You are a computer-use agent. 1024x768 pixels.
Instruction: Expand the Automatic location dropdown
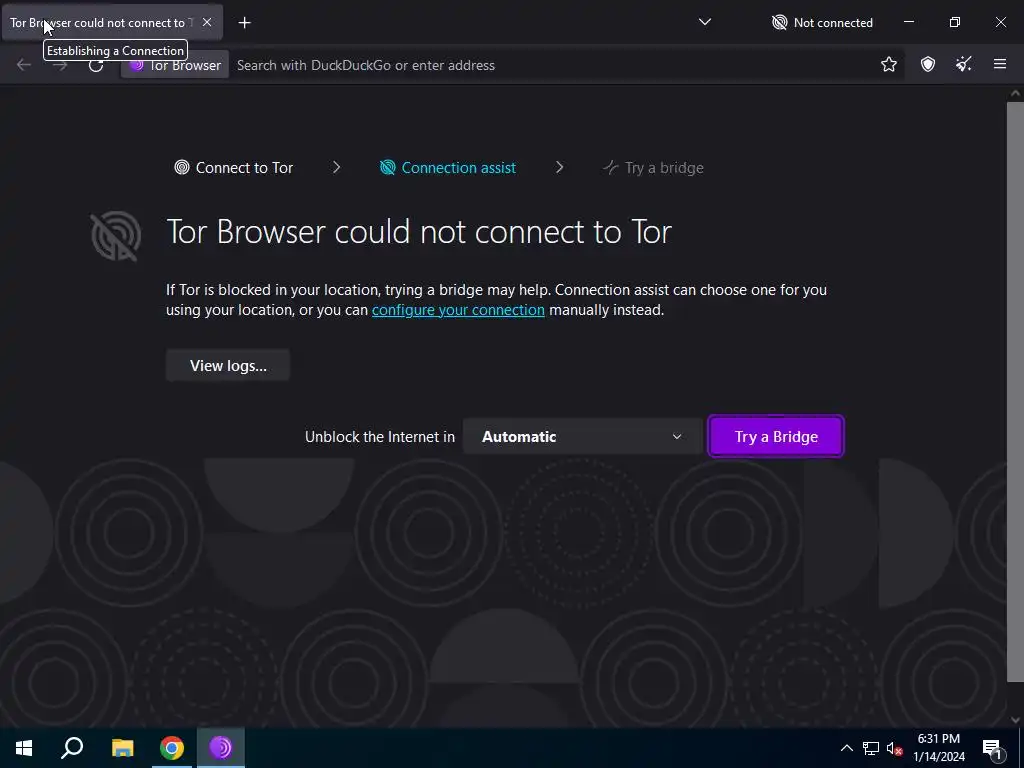(582, 436)
